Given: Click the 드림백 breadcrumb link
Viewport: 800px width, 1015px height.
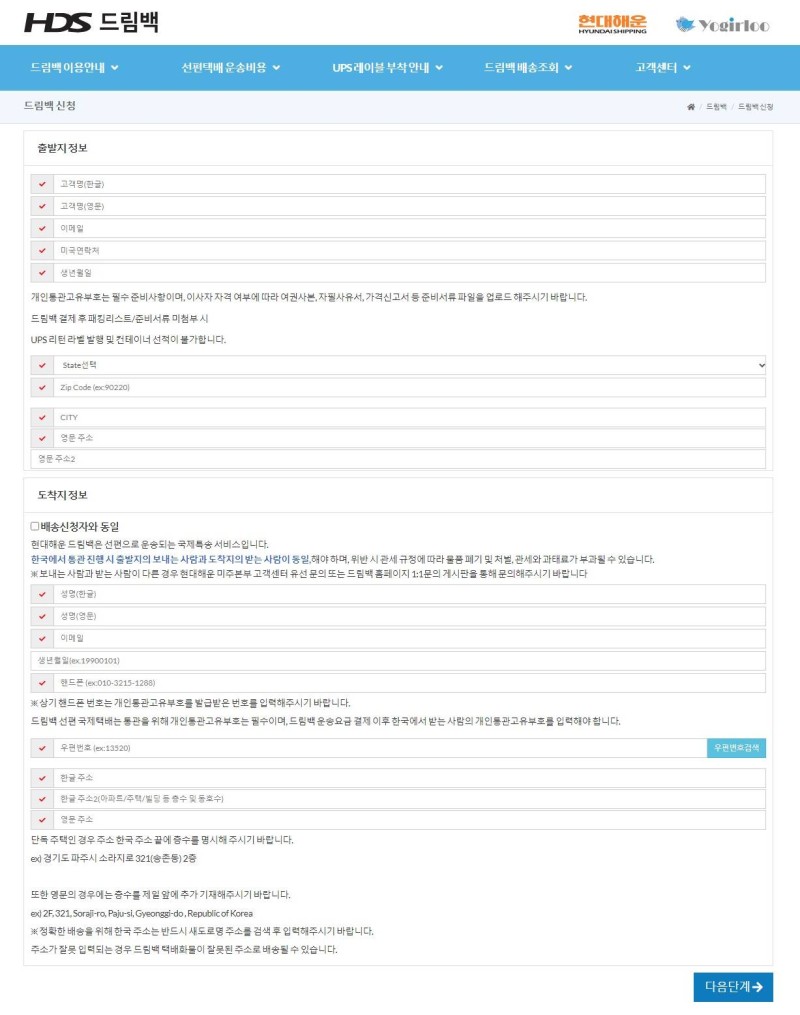Looking at the screenshot, I should point(716,107).
